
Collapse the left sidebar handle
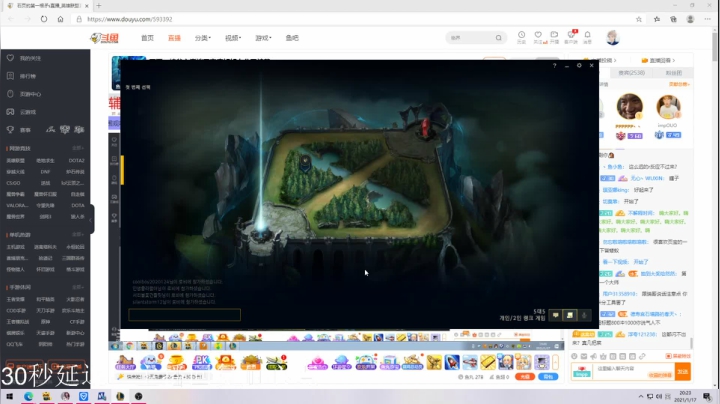click(91, 219)
